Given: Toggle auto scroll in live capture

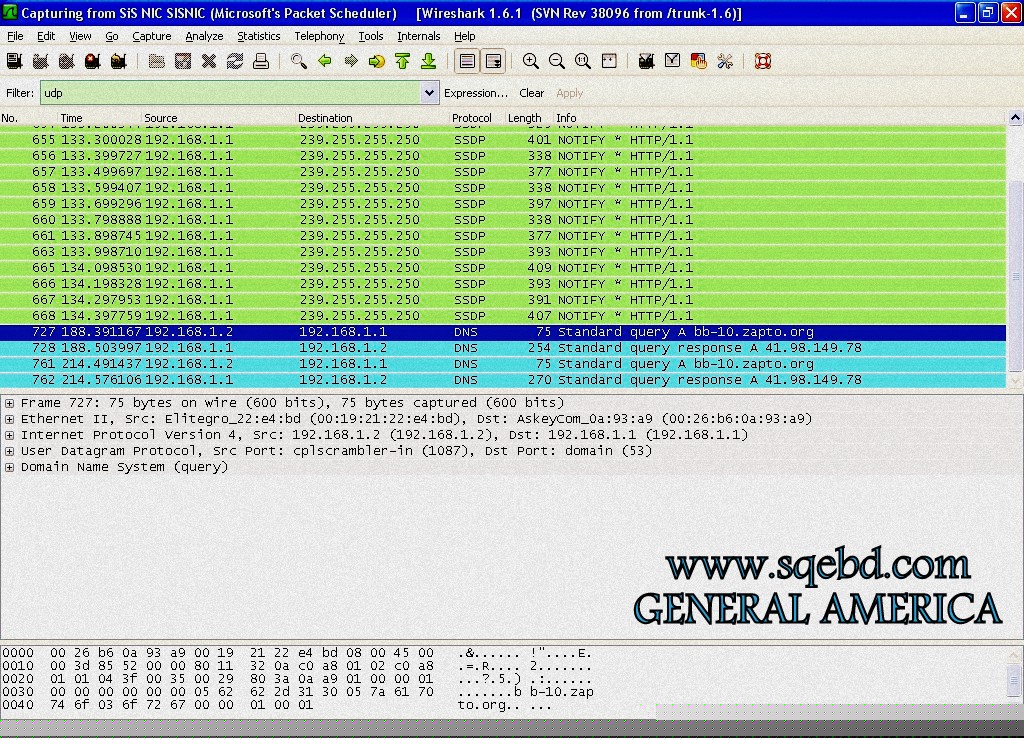Looking at the screenshot, I should 493,62.
